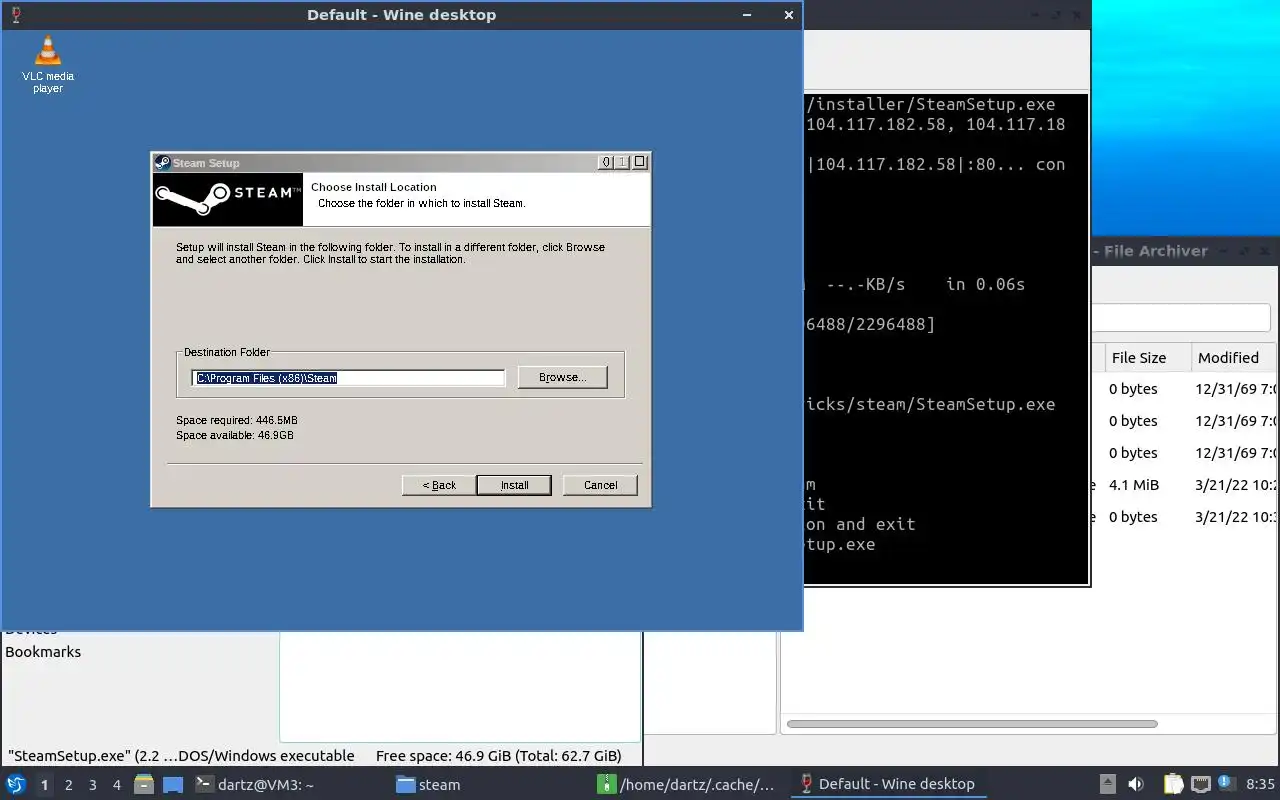Select the Default - Wine desktop taskbar entry

pos(888,784)
